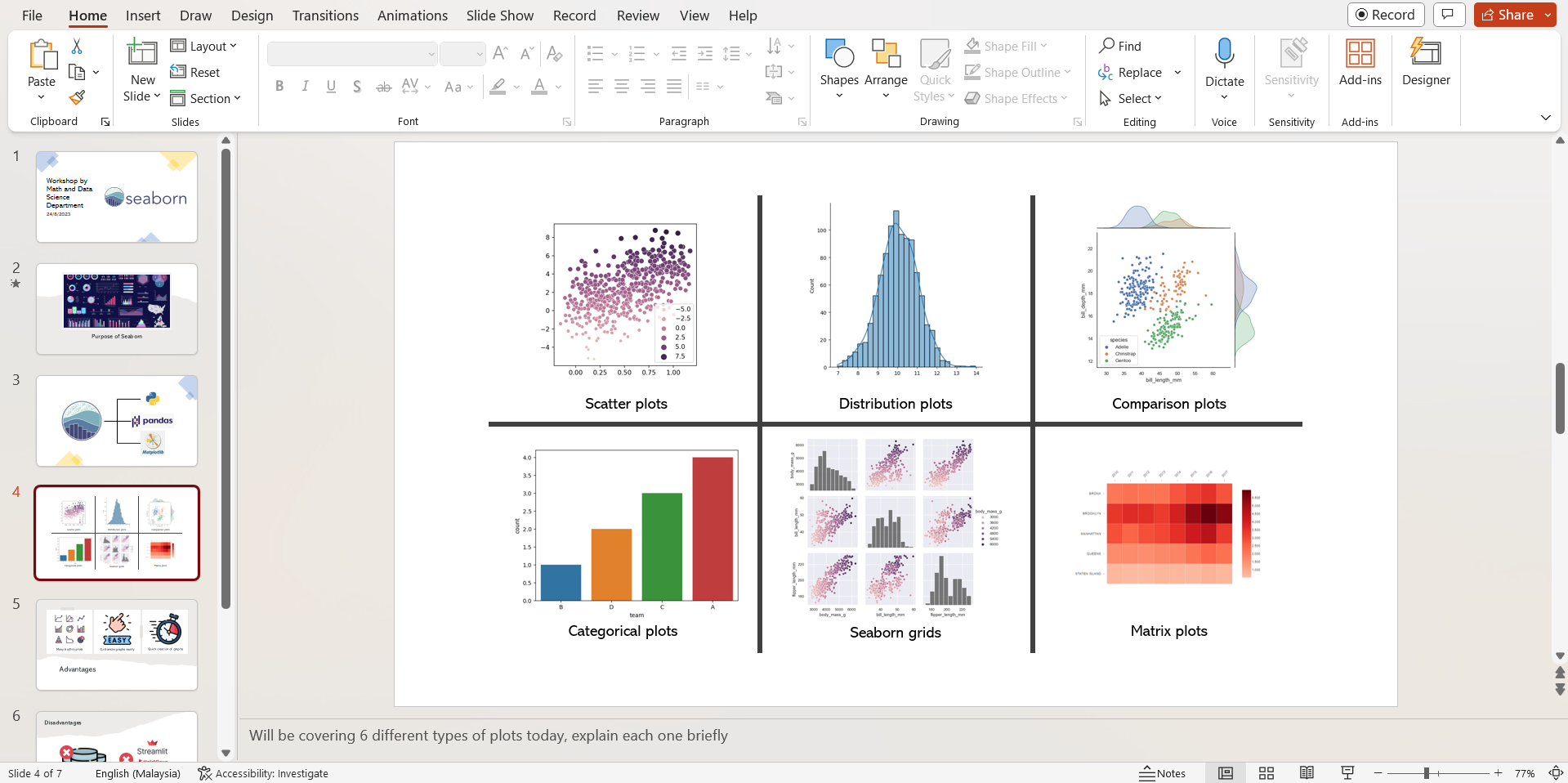Align text left
The width and height of the screenshot is (1568, 783).
[596, 87]
